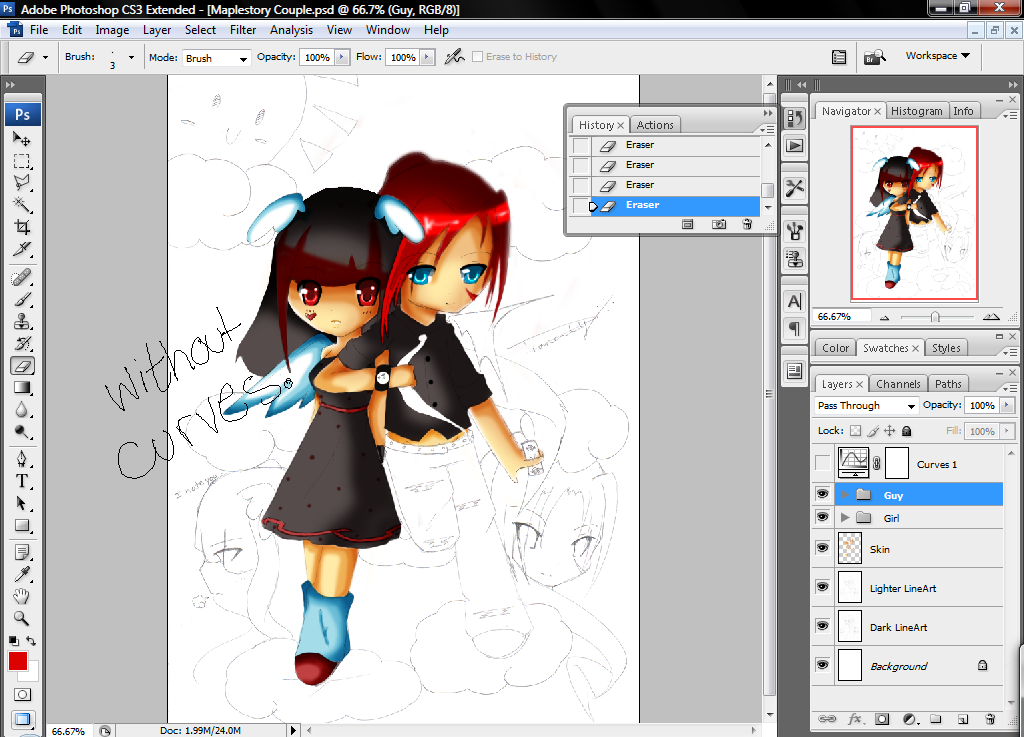Select the Notes tool
1024x737 pixels.
coord(22,553)
